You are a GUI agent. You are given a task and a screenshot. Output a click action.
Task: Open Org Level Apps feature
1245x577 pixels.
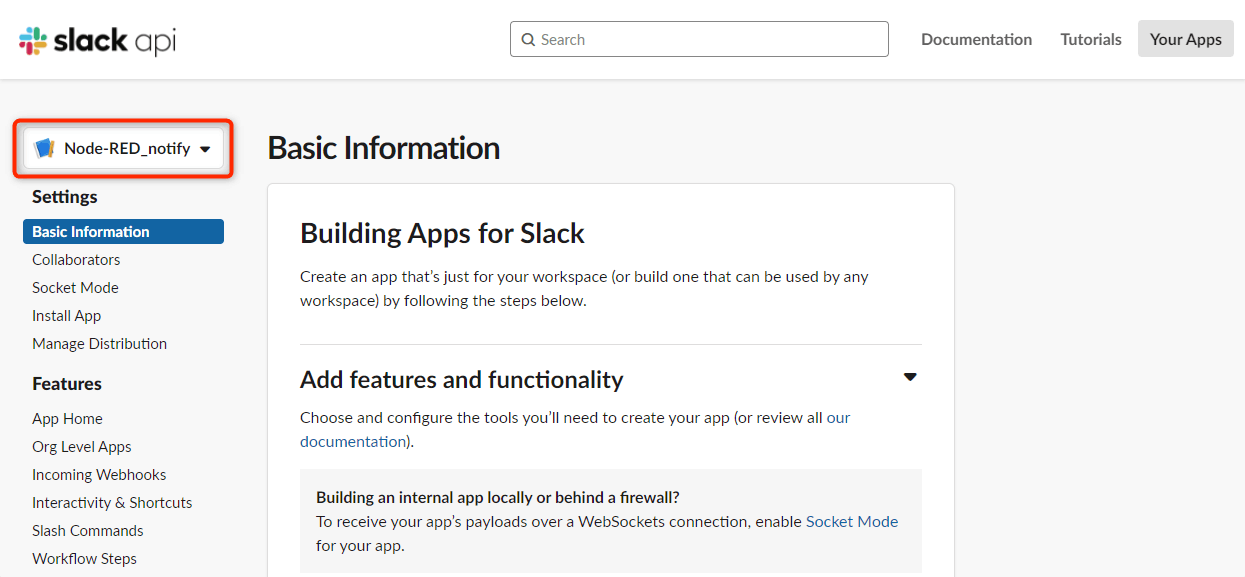(x=82, y=446)
